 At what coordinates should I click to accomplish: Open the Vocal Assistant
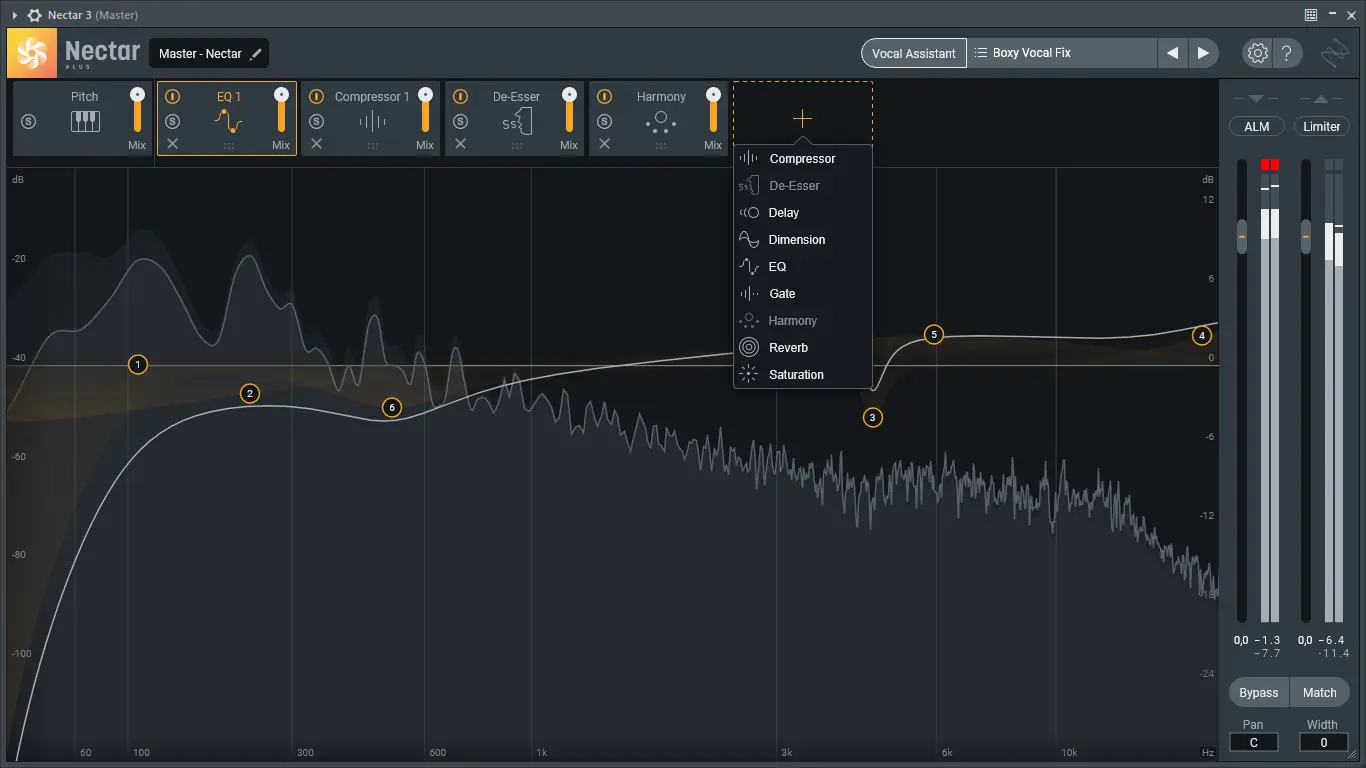pyautogui.click(x=914, y=53)
